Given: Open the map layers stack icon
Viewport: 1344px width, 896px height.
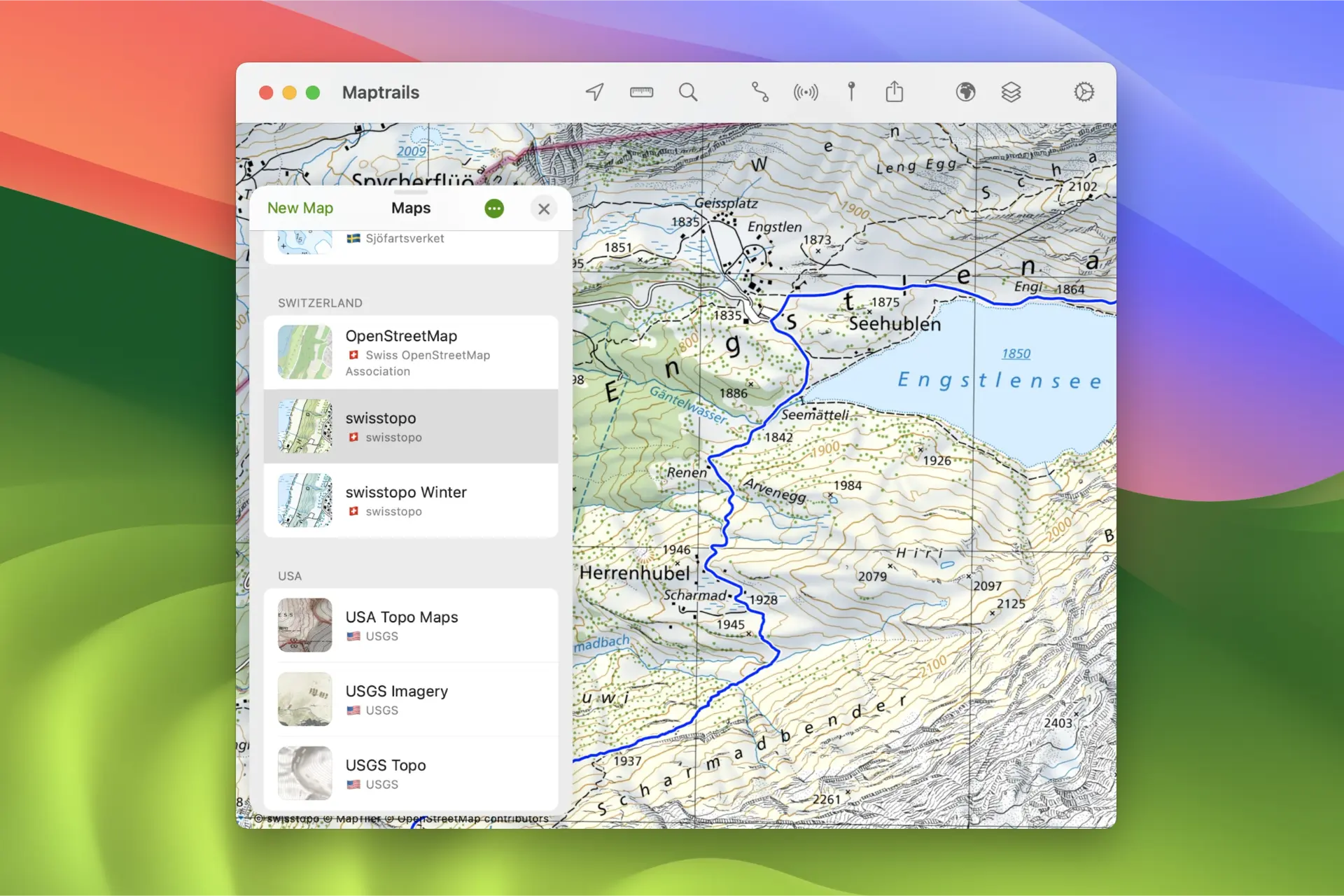Looking at the screenshot, I should 1011,92.
